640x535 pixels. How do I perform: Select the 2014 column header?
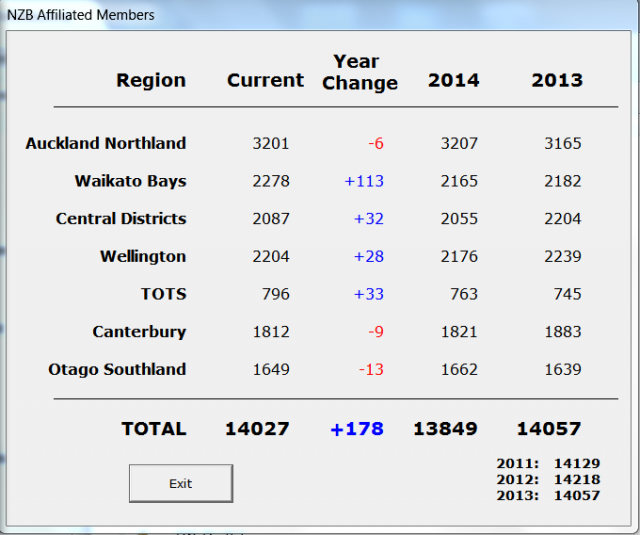(453, 80)
